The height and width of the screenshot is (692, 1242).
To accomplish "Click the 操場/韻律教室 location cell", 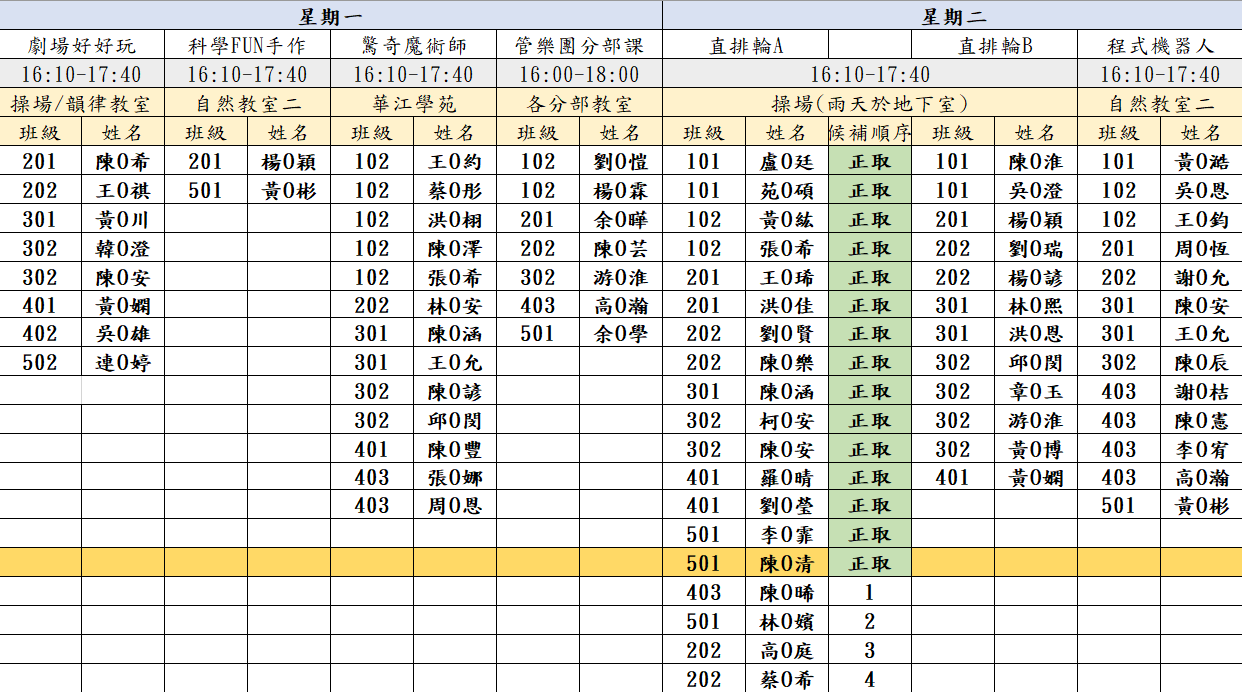I will pos(82,103).
